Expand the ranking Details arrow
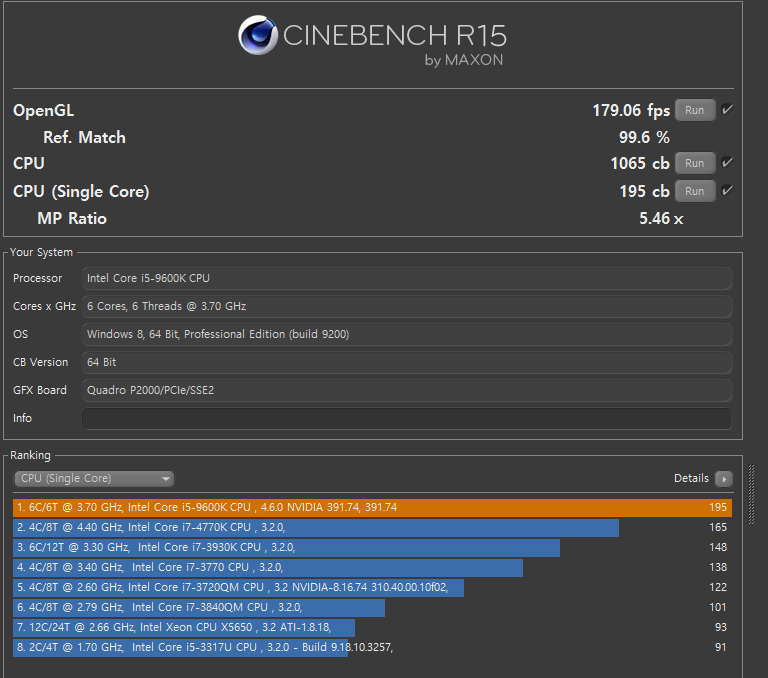The width and height of the screenshot is (768, 678). click(723, 479)
